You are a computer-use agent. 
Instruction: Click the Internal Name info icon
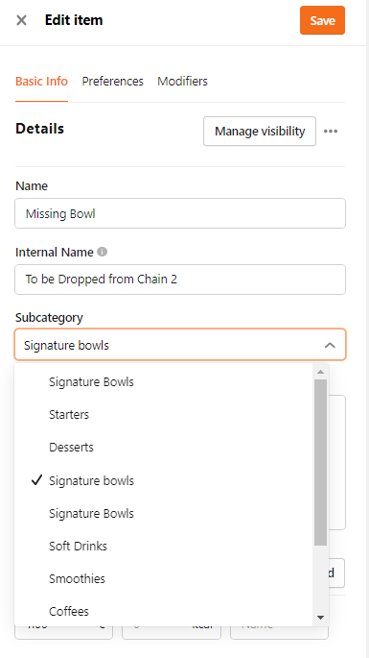click(102, 252)
